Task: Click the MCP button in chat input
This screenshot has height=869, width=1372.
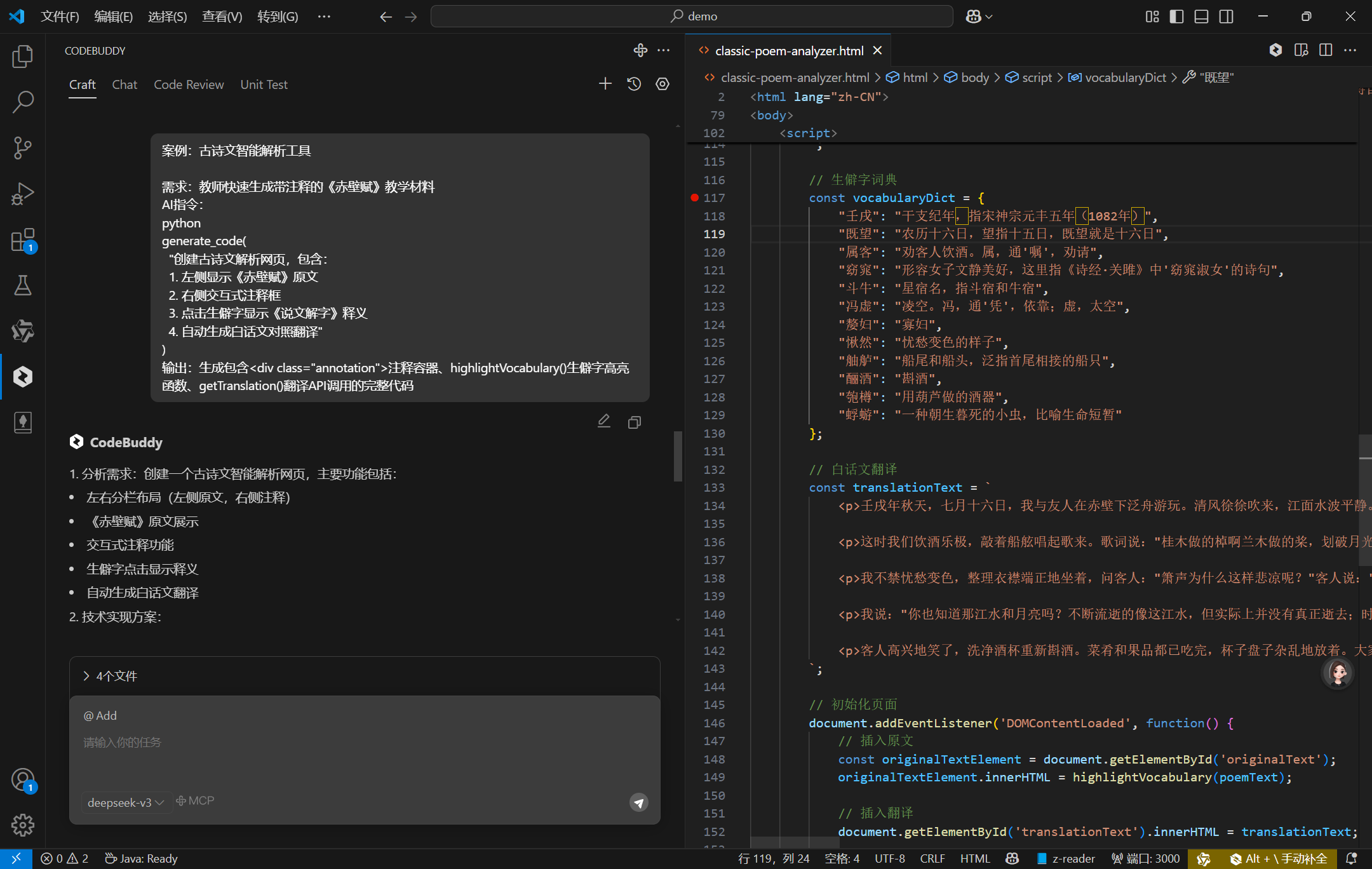Action: click(195, 801)
